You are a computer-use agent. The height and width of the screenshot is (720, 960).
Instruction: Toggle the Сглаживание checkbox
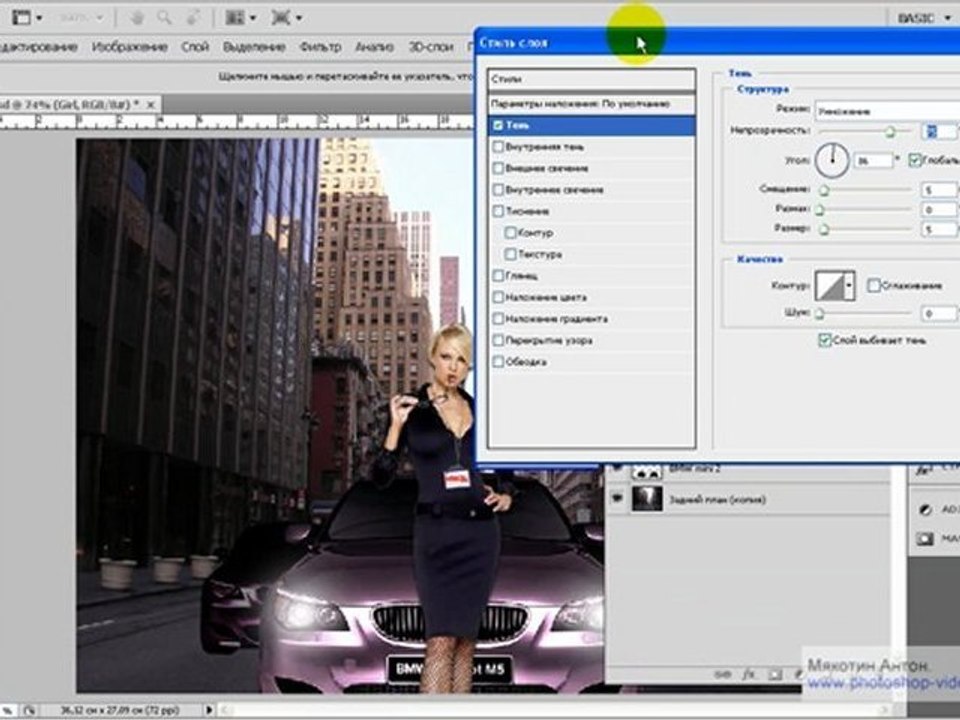coord(874,285)
